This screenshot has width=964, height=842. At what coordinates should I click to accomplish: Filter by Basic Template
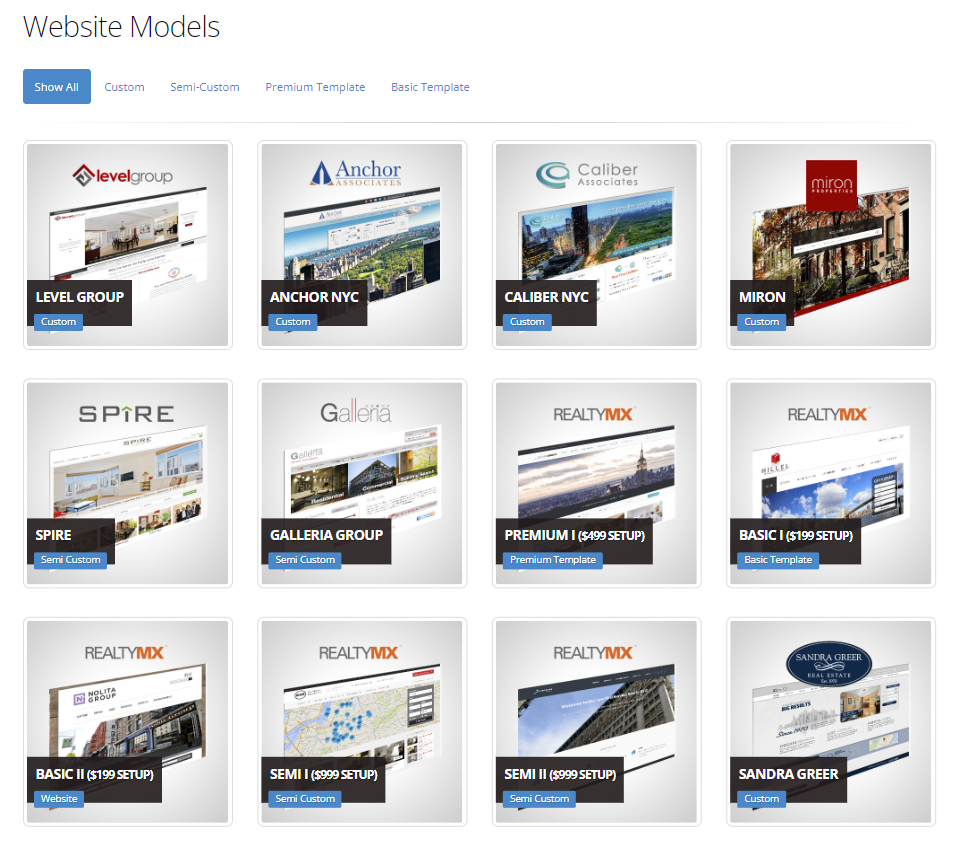pos(430,87)
